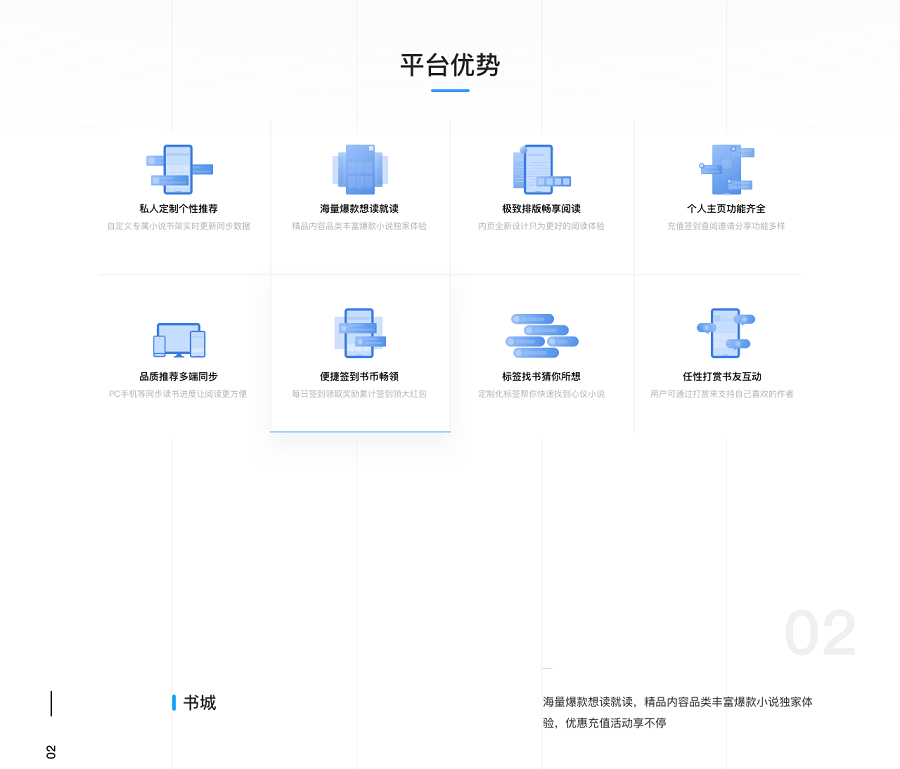900x769 pixels.
Task: Click the 任性打赏书友互动 title text
Action: (x=722, y=377)
